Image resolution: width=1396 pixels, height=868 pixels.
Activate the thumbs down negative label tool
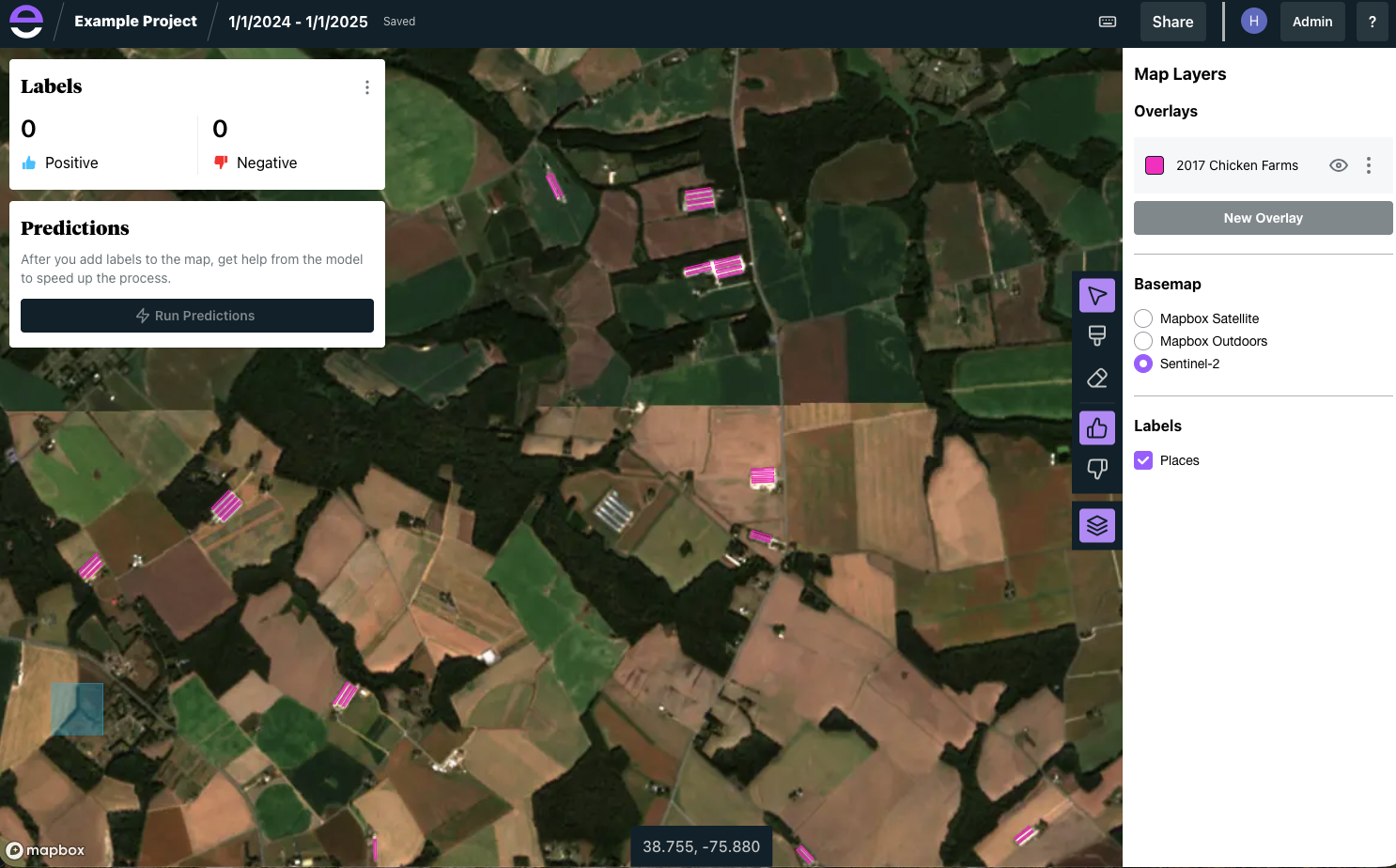(1096, 469)
